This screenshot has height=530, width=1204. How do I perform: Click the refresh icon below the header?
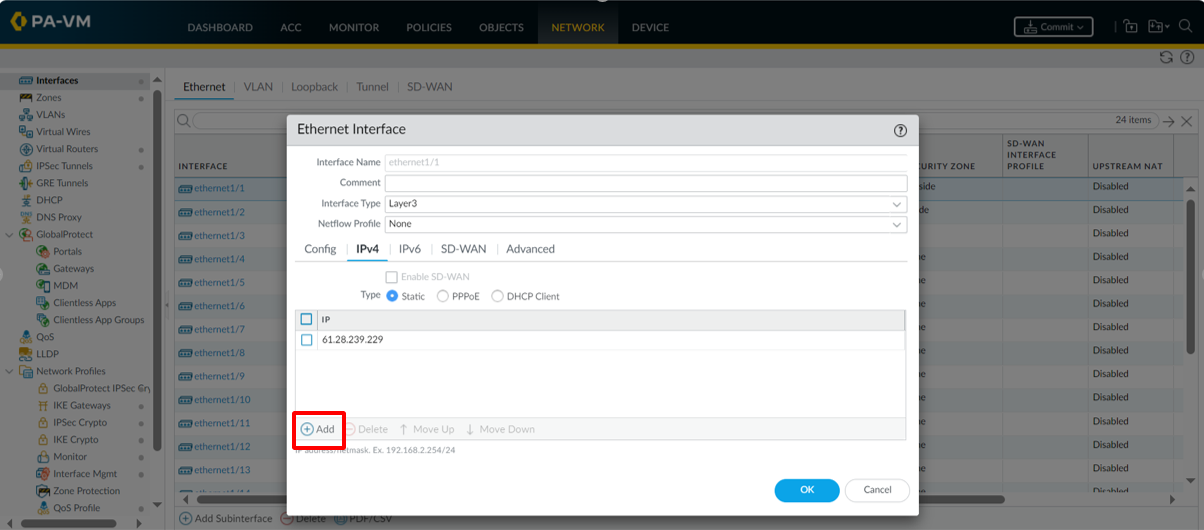[x=1166, y=57]
